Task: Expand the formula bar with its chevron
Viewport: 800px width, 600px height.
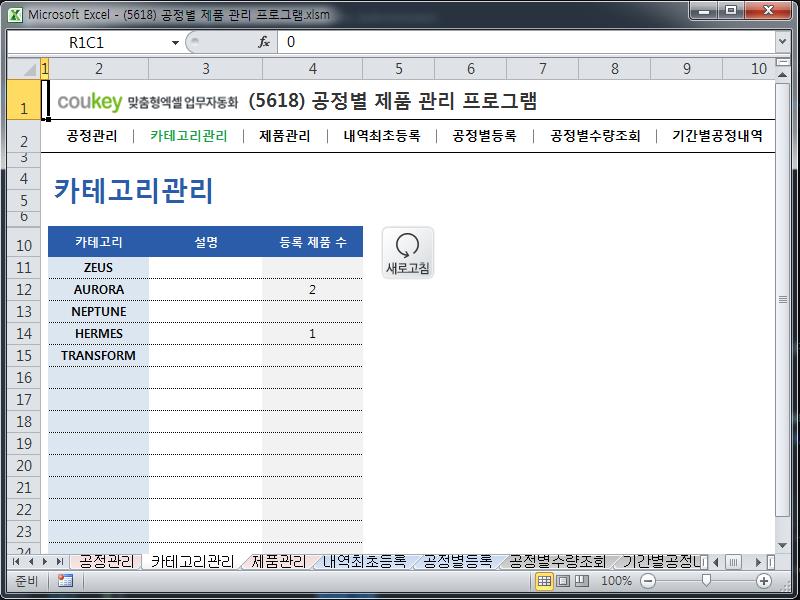Action: [x=782, y=42]
